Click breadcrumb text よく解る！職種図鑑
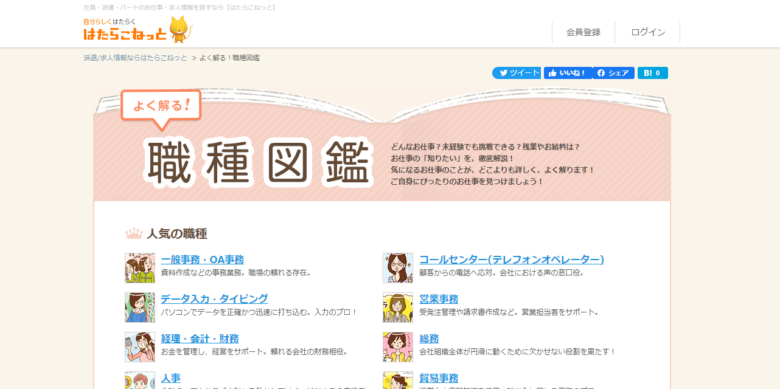This screenshot has height=389, width=780. tap(229, 58)
